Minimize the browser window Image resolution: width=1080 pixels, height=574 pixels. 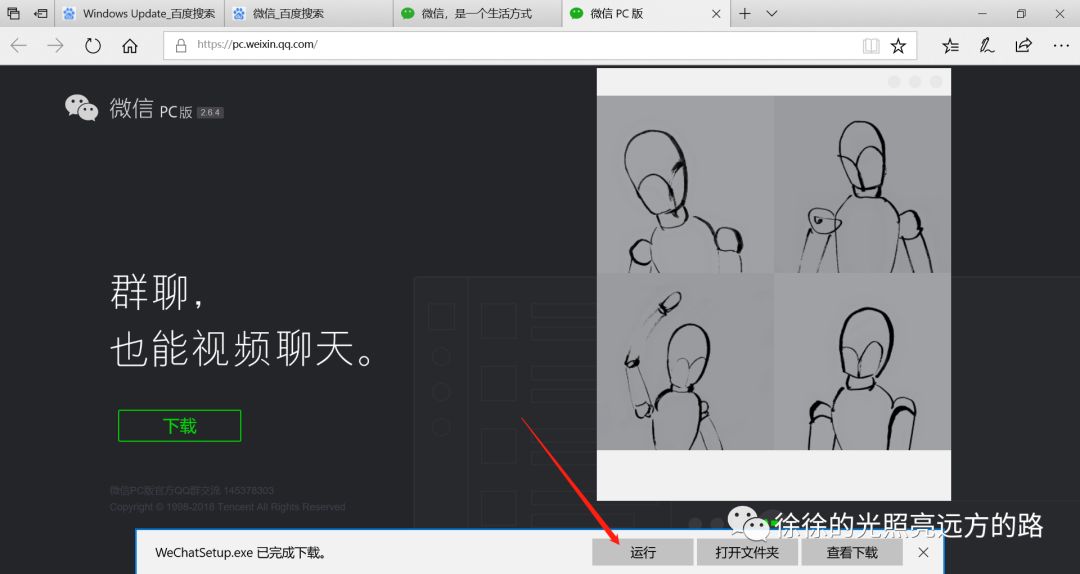pyautogui.click(x=982, y=13)
